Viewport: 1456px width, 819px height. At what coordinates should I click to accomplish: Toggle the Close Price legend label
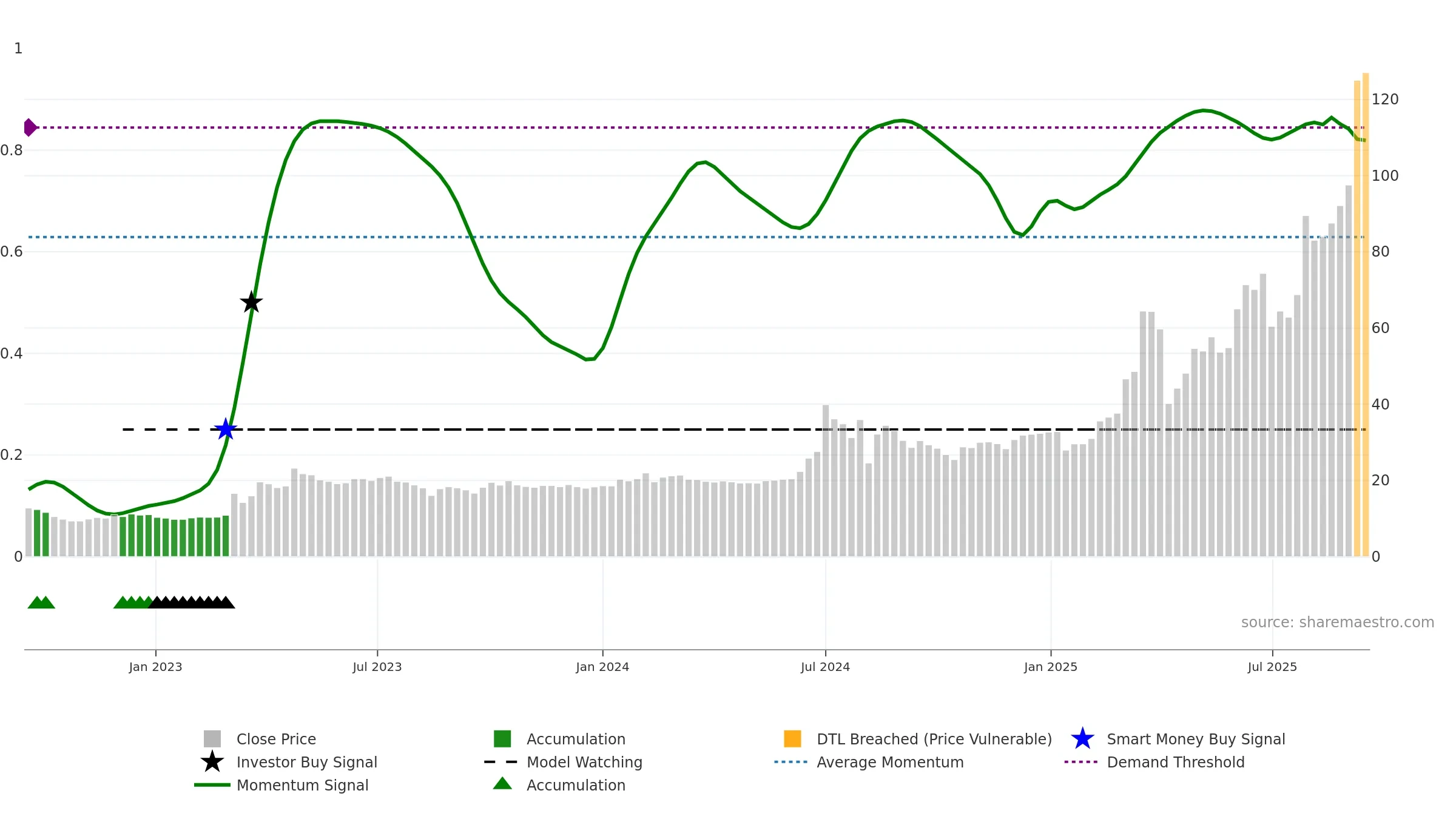tap(276, 739)
